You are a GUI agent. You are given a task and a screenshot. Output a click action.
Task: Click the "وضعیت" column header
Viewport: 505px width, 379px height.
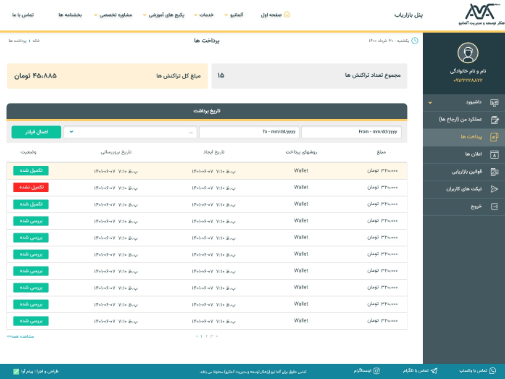coord(28,152)
